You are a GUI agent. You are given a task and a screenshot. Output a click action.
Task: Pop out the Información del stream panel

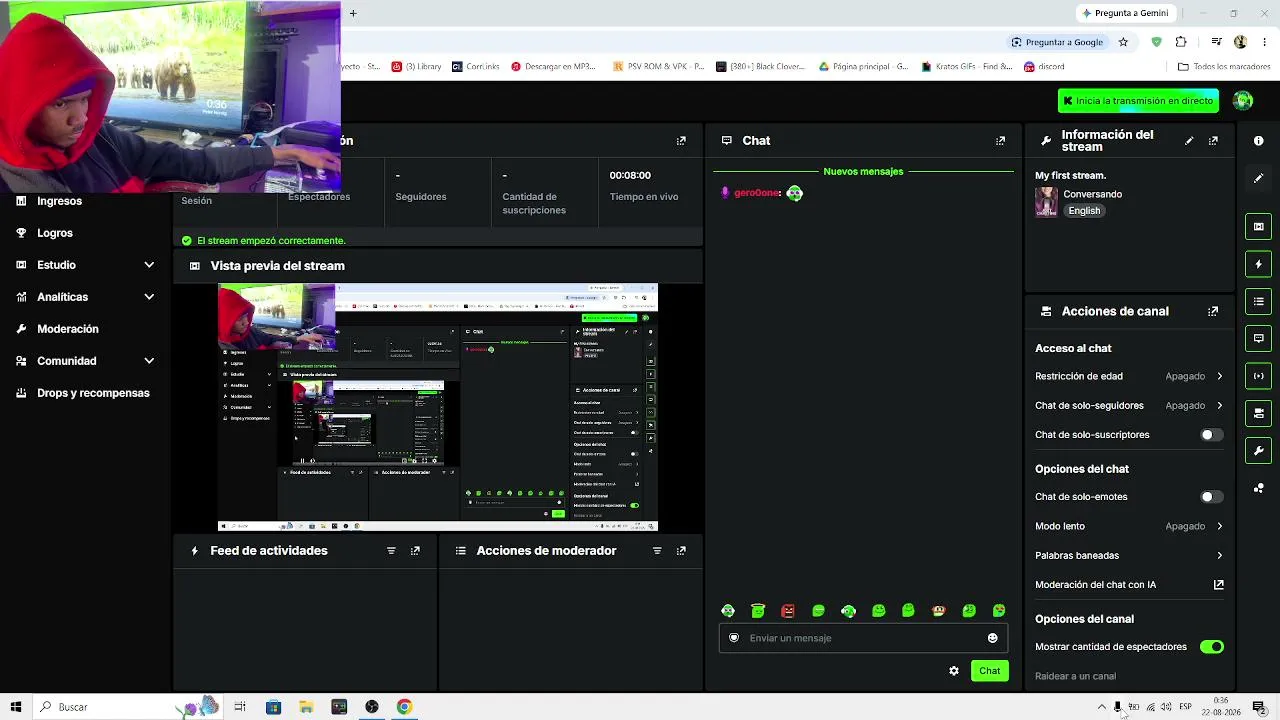(1213, 141)
